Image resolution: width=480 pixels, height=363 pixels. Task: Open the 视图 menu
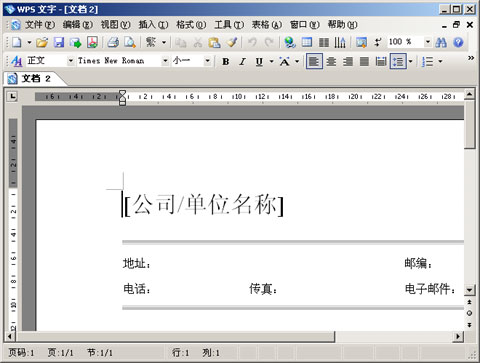[x=115, y=25]
